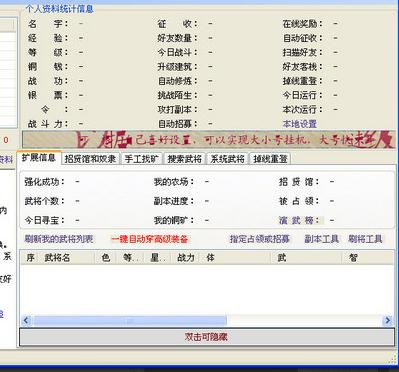Click the 今日战斗 label
Screen dimensions: 399x372
177,52
